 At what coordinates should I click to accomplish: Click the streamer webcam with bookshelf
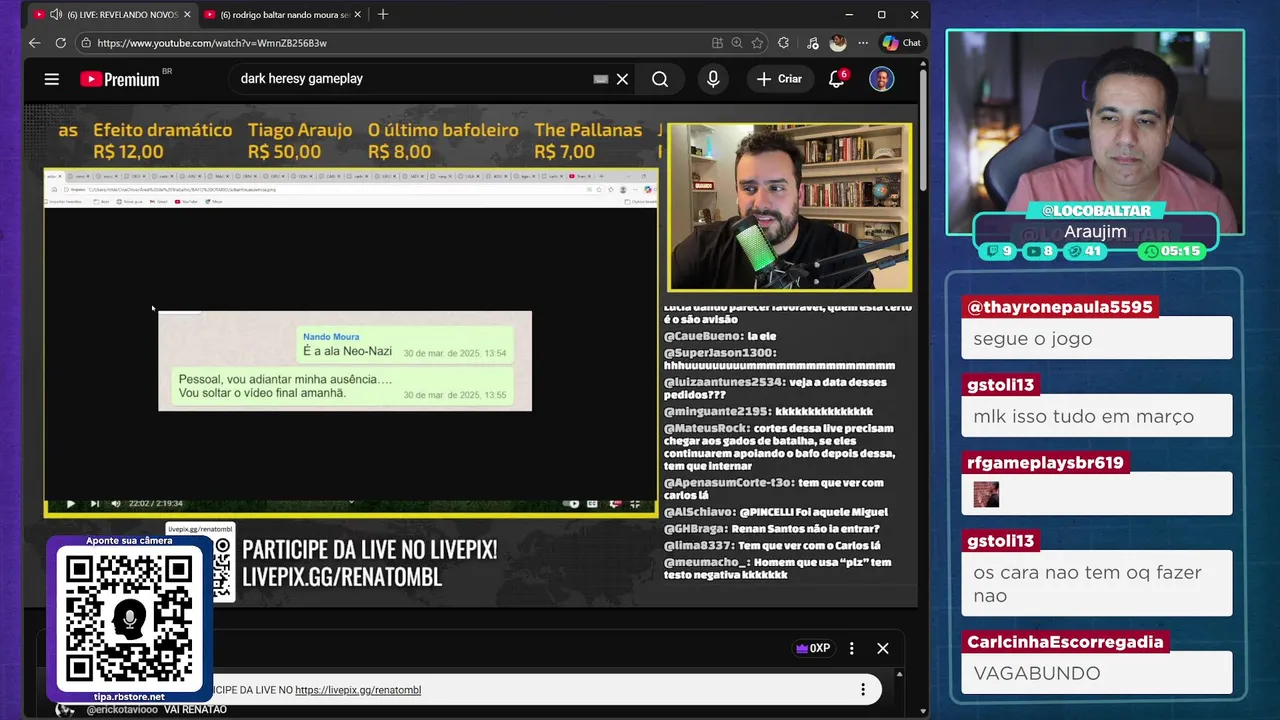coord(789,207)
